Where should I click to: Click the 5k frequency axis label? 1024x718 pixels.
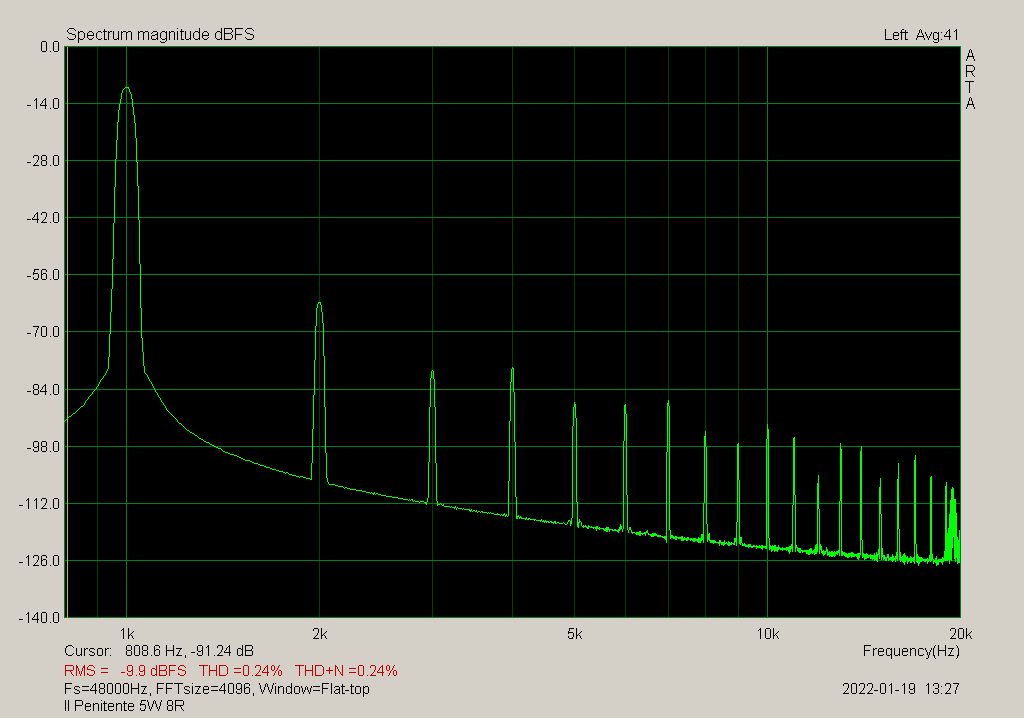[574, 634]
